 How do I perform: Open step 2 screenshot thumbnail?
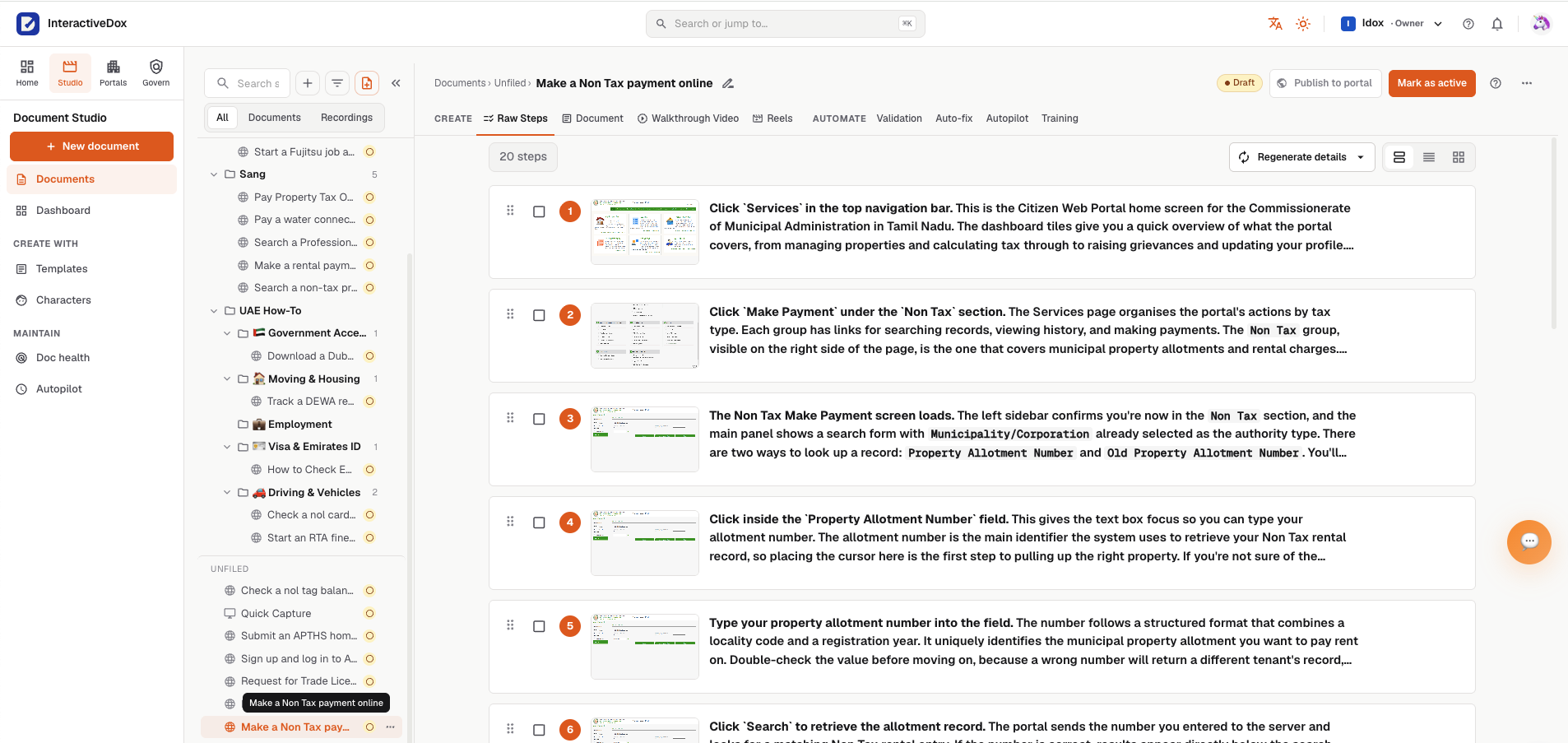tap(645, 336)
